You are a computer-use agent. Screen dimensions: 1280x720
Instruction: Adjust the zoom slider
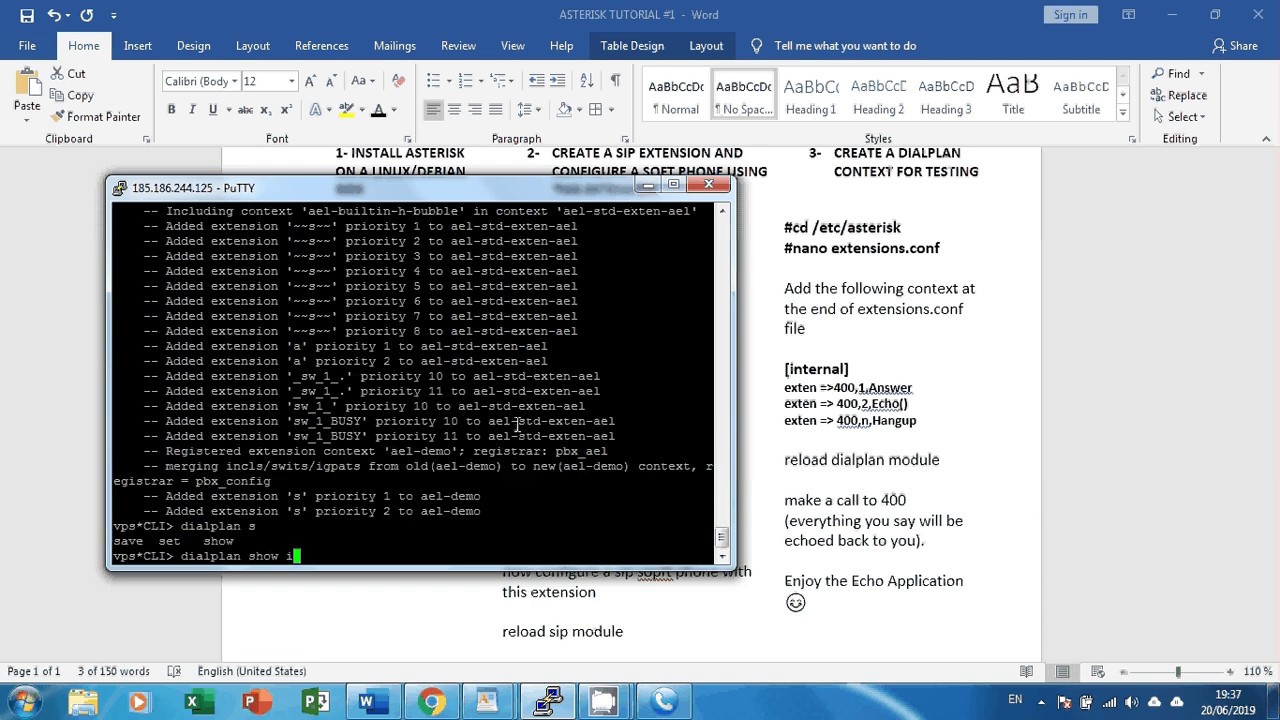1178,672
